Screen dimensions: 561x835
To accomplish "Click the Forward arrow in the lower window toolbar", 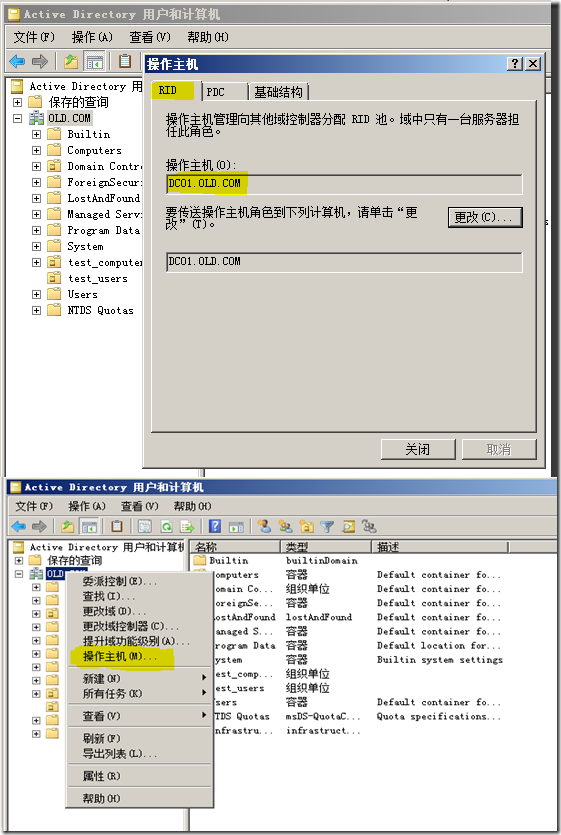I will pyautogui.click(x=39, y=527).
